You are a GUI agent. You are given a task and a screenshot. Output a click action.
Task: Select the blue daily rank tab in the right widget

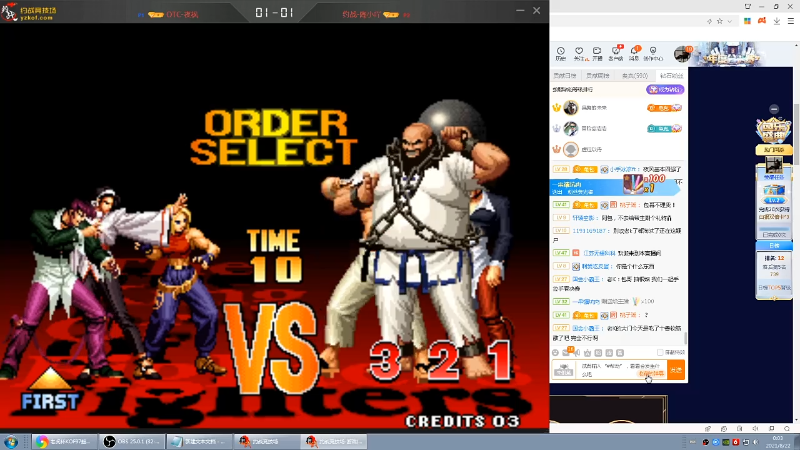pos(774,246)
